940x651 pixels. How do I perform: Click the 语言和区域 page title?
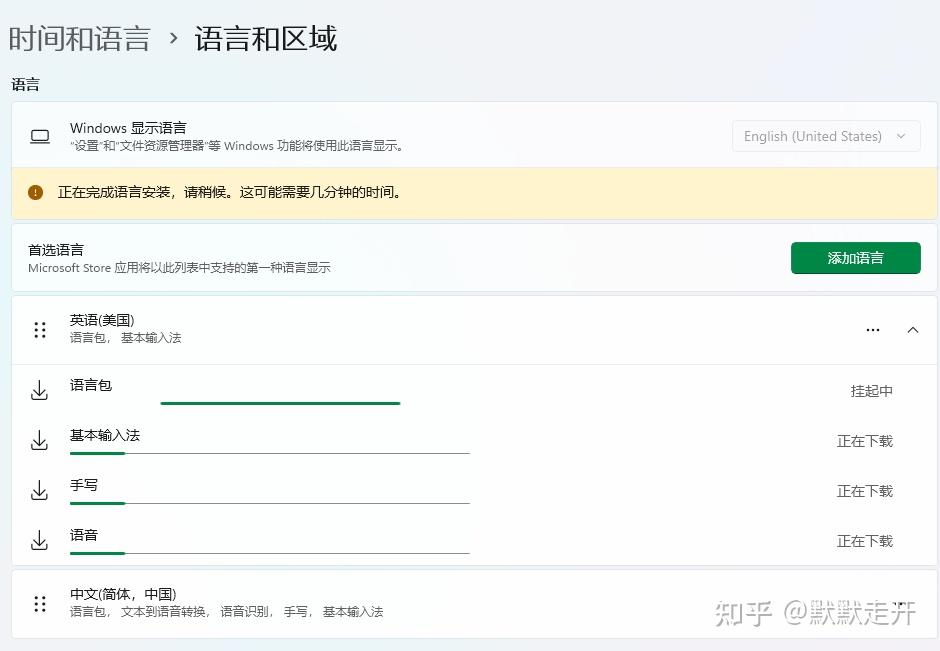coord(266,39)
